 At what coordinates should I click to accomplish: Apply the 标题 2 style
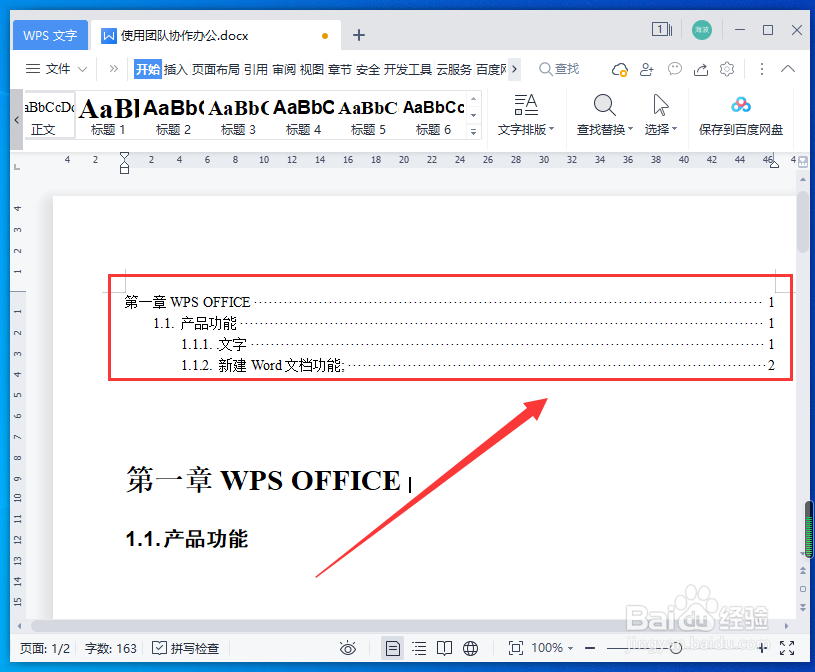tap(173, 115)
